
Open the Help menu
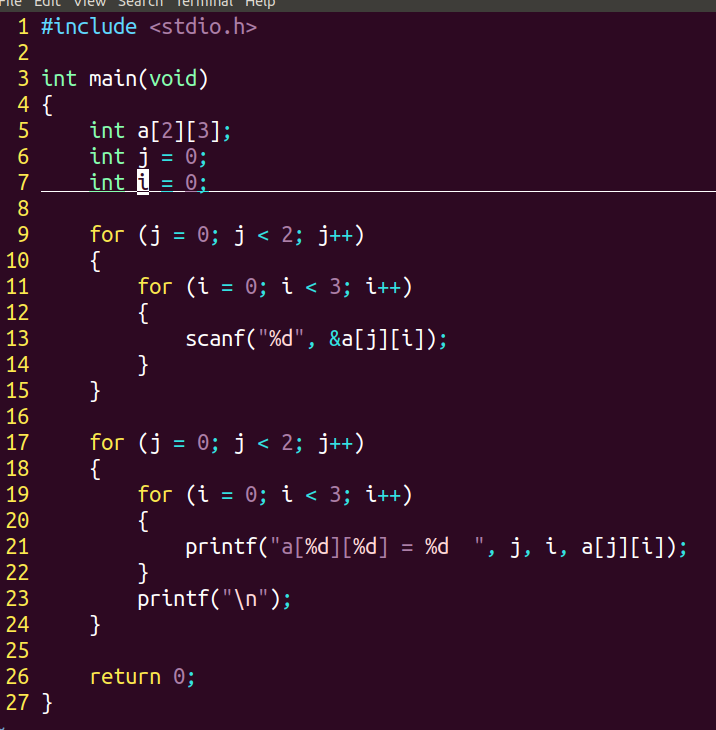pos(260,4)
